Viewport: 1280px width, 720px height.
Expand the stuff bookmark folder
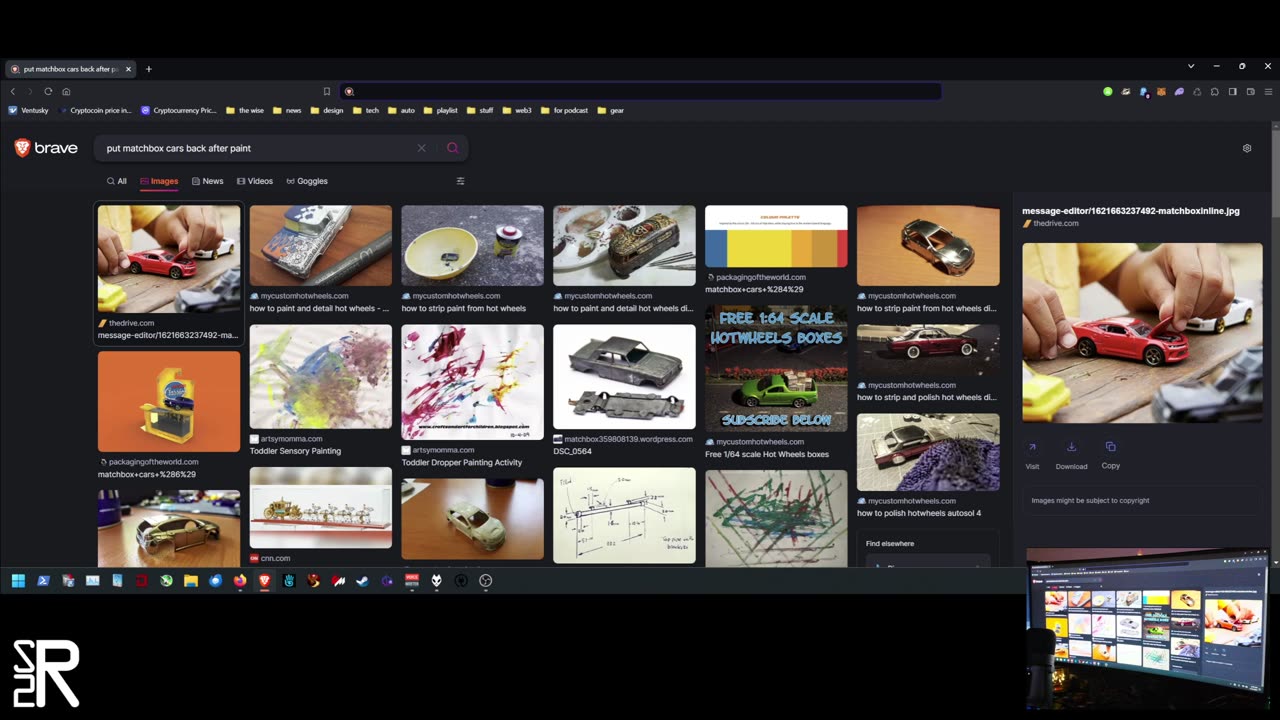point(480,110)
